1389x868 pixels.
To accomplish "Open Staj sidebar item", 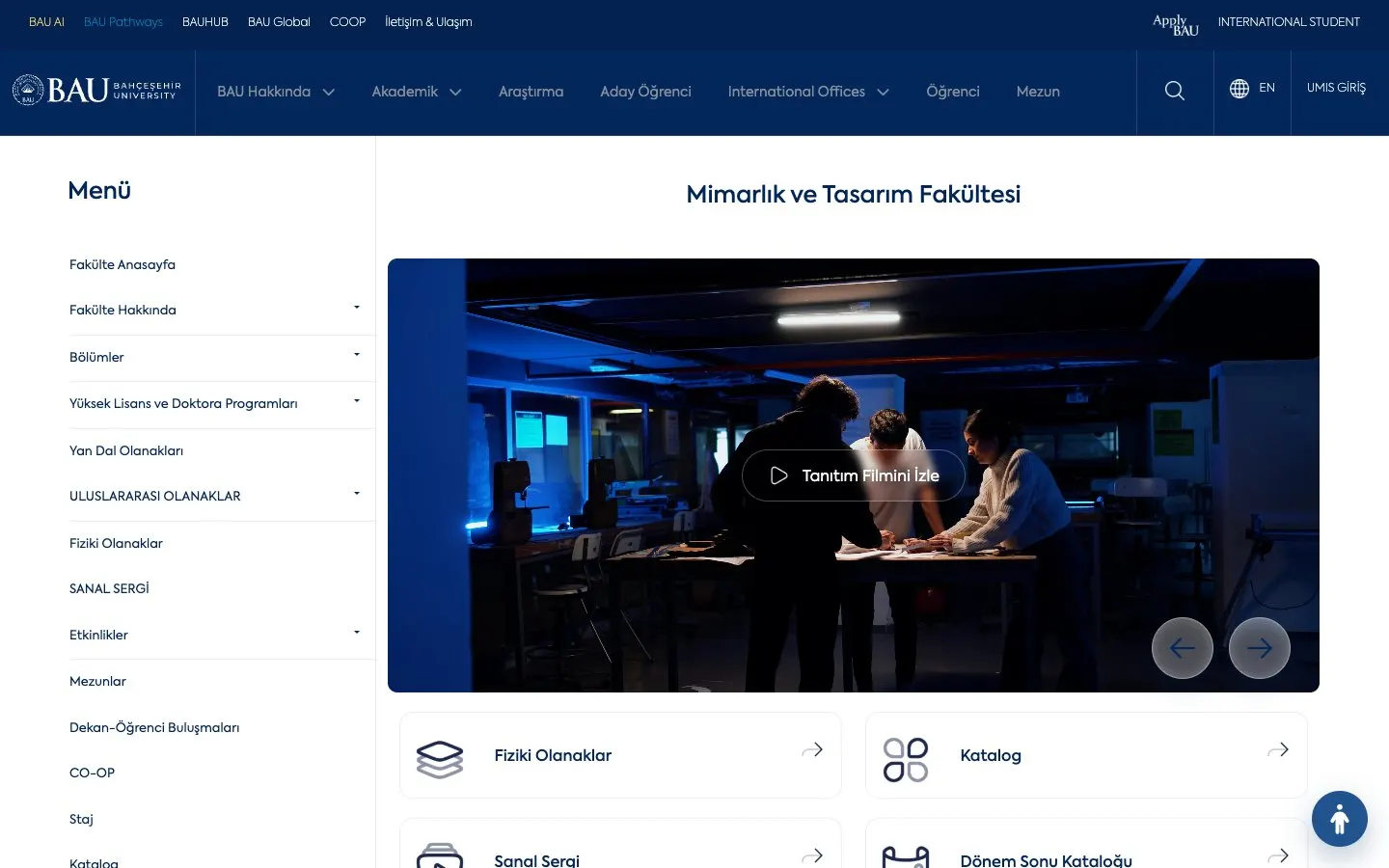I will pos(81,819).
